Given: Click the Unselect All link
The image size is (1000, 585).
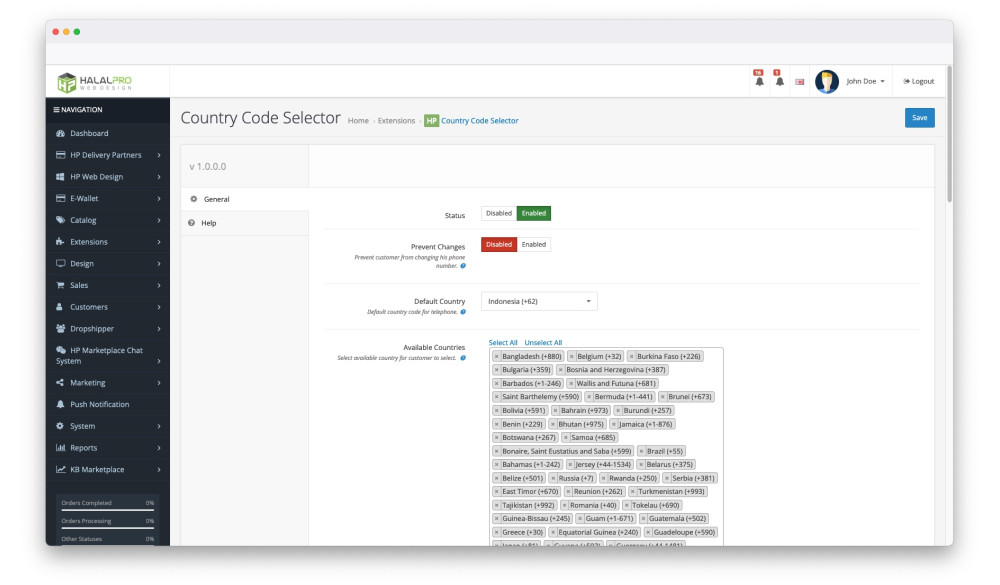Looking at the screenshot, I should [543, 343].
